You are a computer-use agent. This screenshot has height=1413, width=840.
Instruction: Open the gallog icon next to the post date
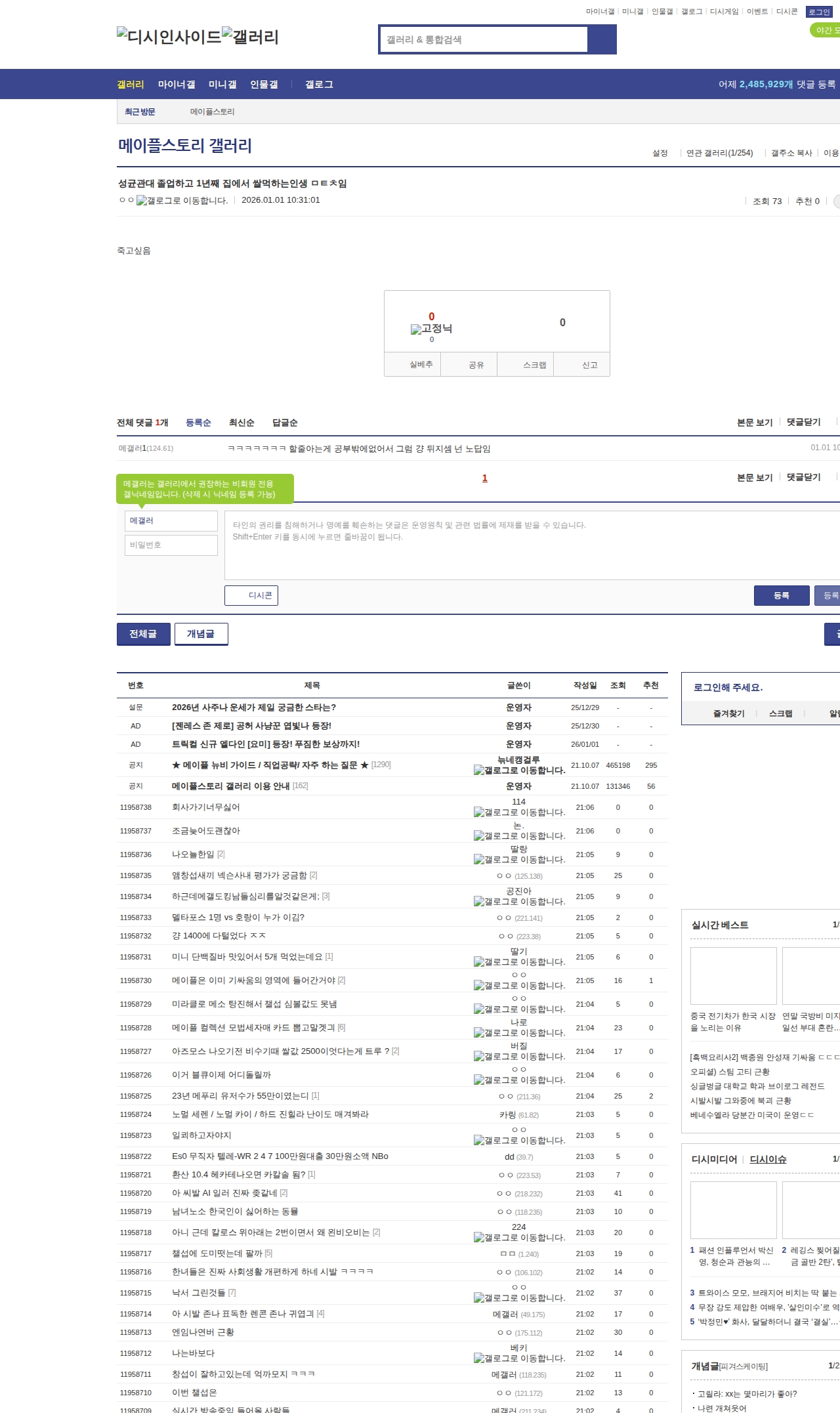(182, 201)
